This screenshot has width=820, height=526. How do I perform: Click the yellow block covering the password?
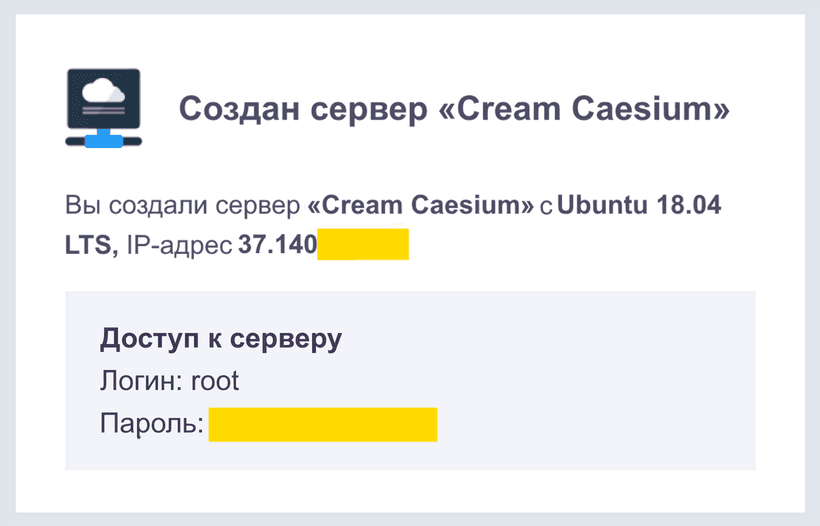pyautogui.click(x=323, y=425)
